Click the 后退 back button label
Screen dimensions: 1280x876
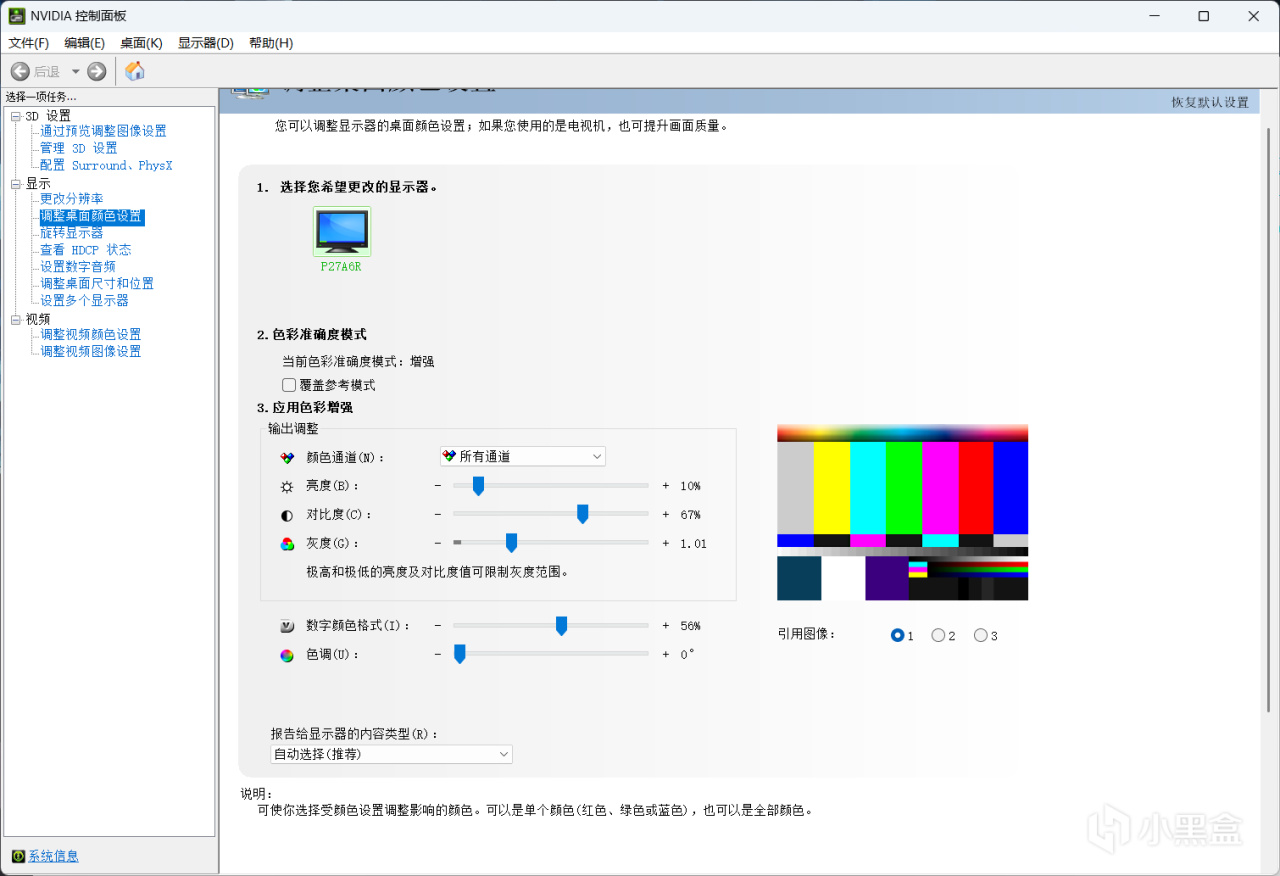point(47,72)
